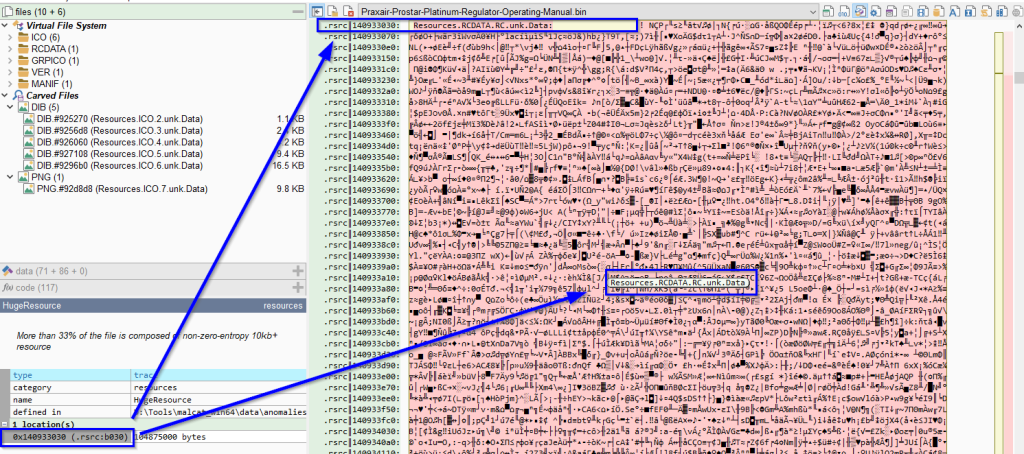Collapse the 1 location(s) row
The image size is (1024, 454).
click(x=5, y=425)
